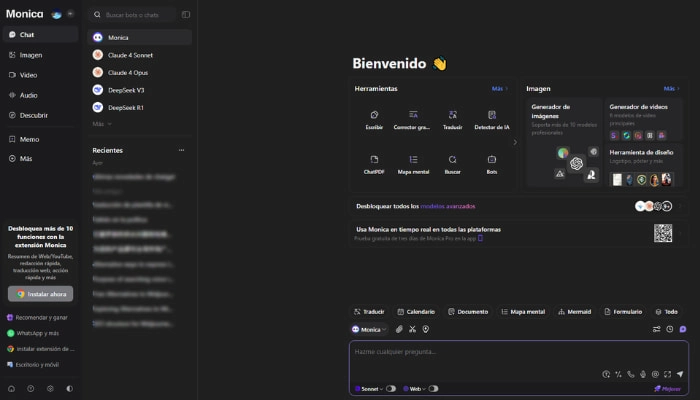This screenshot has width=700, height=400.
Task: Toggle the sidebar panel layout icon
Action: [186, 15]
